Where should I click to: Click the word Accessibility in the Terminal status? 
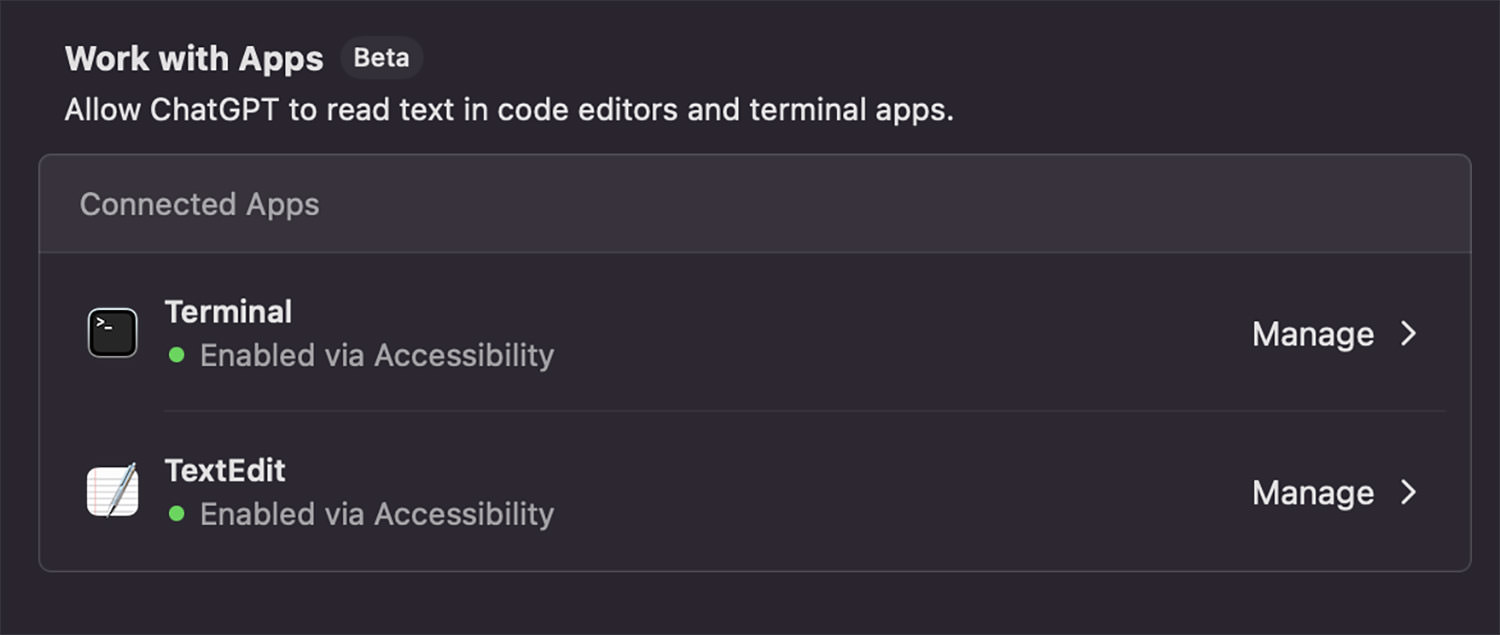(464, 355)
